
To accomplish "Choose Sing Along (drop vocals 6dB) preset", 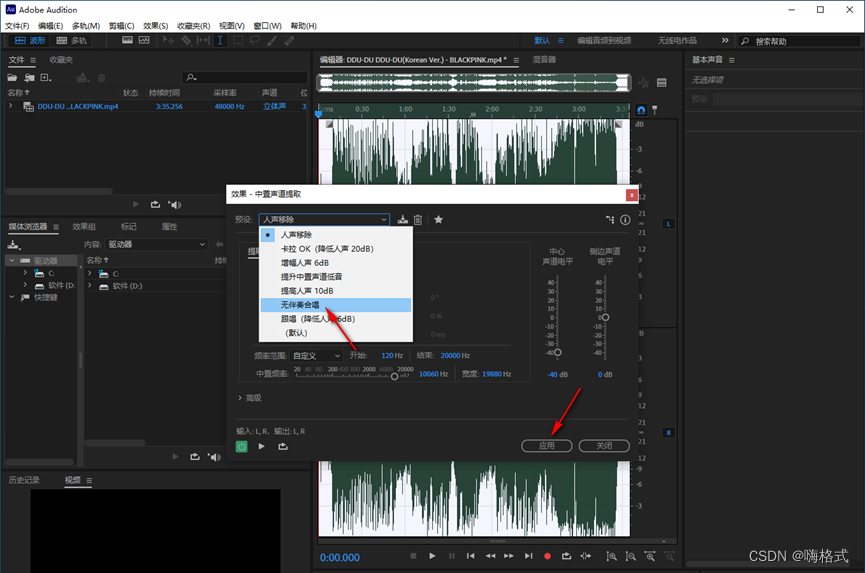I will pyautogui.click(x=335, y=319).
